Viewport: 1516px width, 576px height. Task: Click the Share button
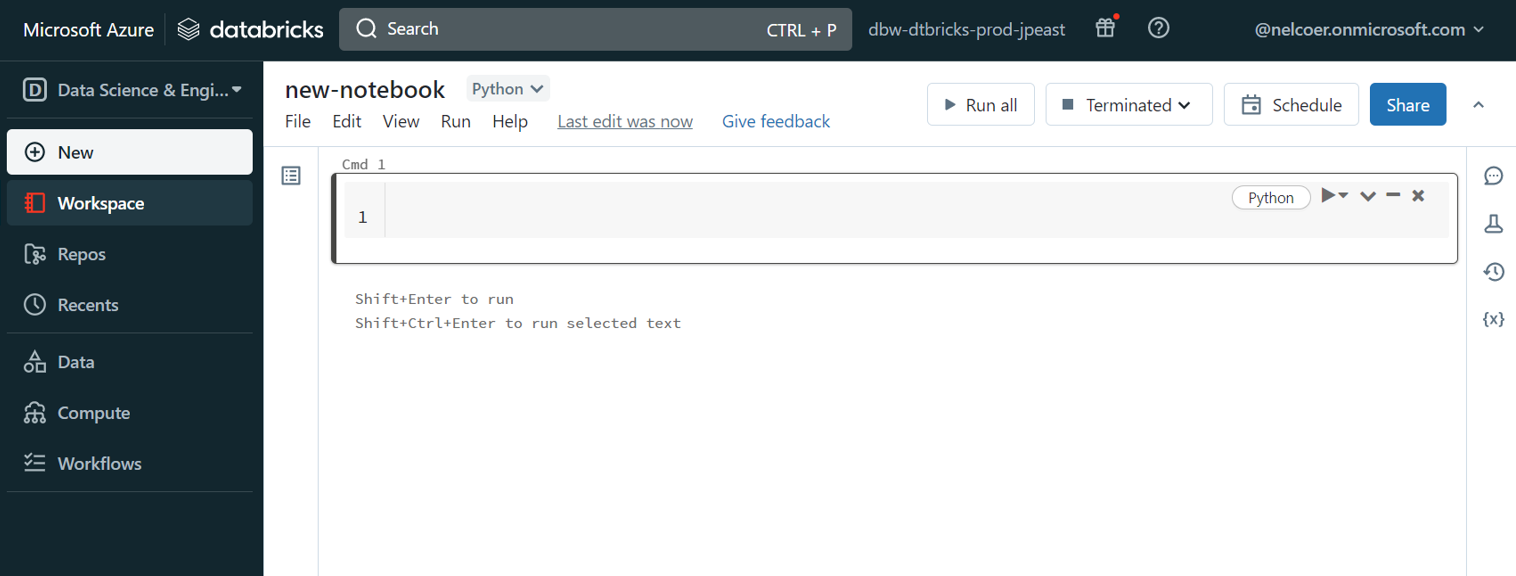(1407, 105)
